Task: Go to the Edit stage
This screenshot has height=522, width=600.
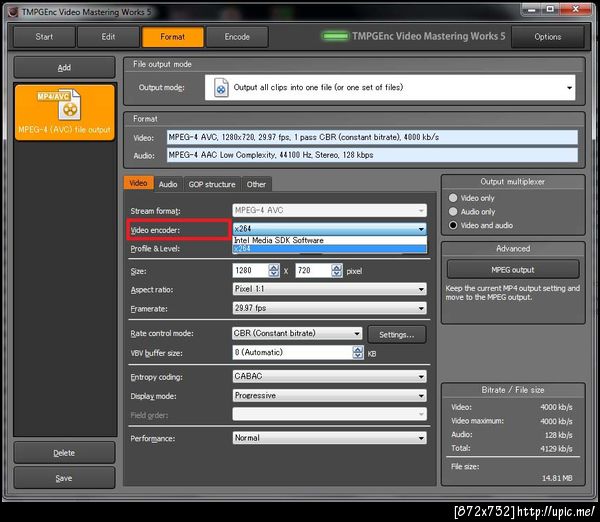Action: (108, 37)
